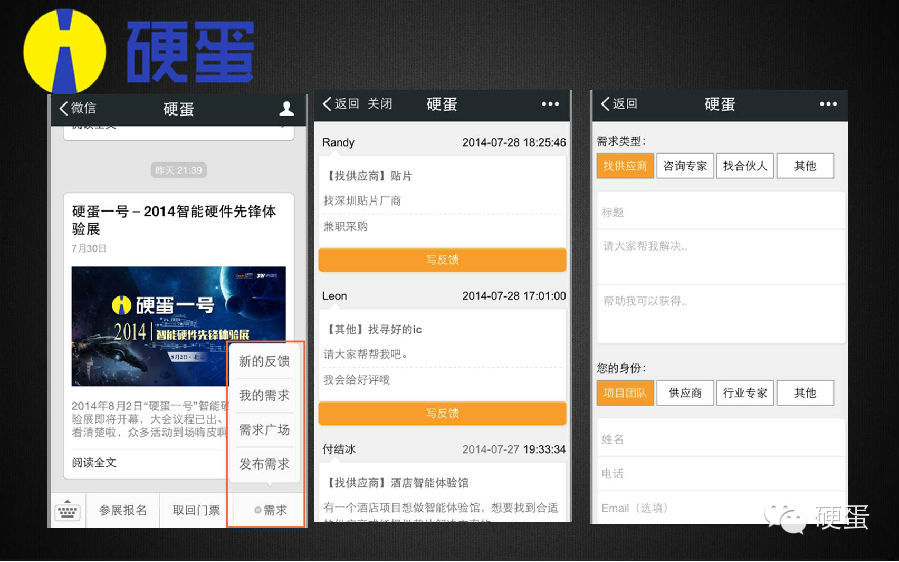899x562 pixels.
Task: Tap 关闭 in the middle phone header
Action: (x=380, y=104)
